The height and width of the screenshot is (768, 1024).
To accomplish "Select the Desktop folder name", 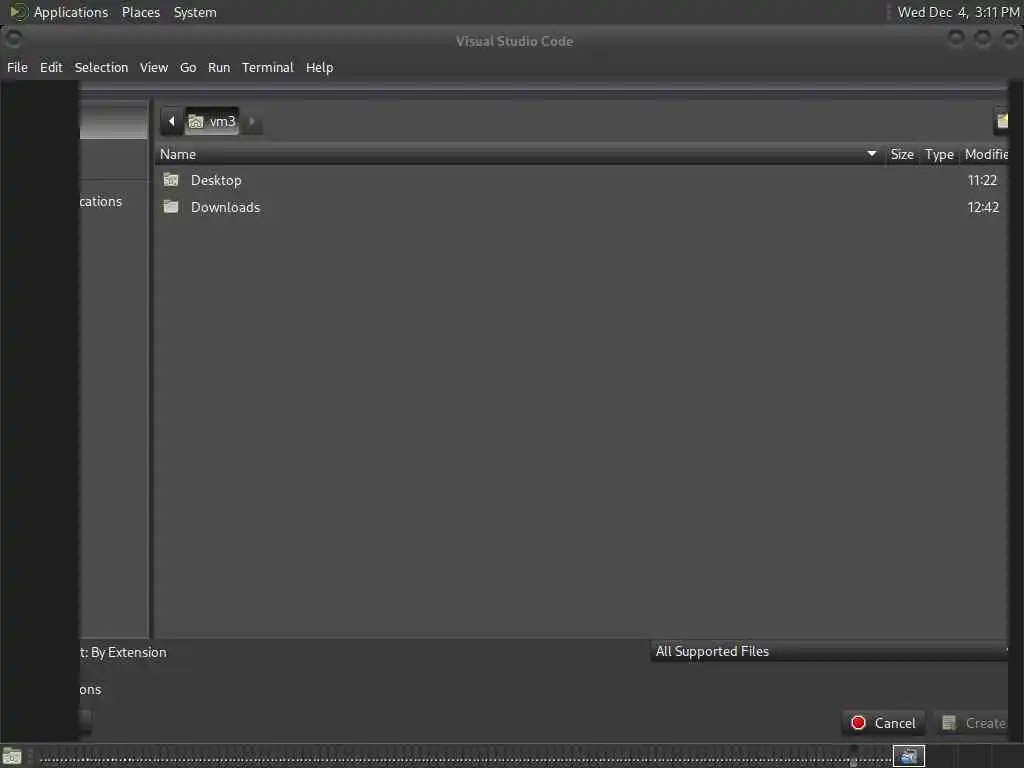I will point(216,180).
